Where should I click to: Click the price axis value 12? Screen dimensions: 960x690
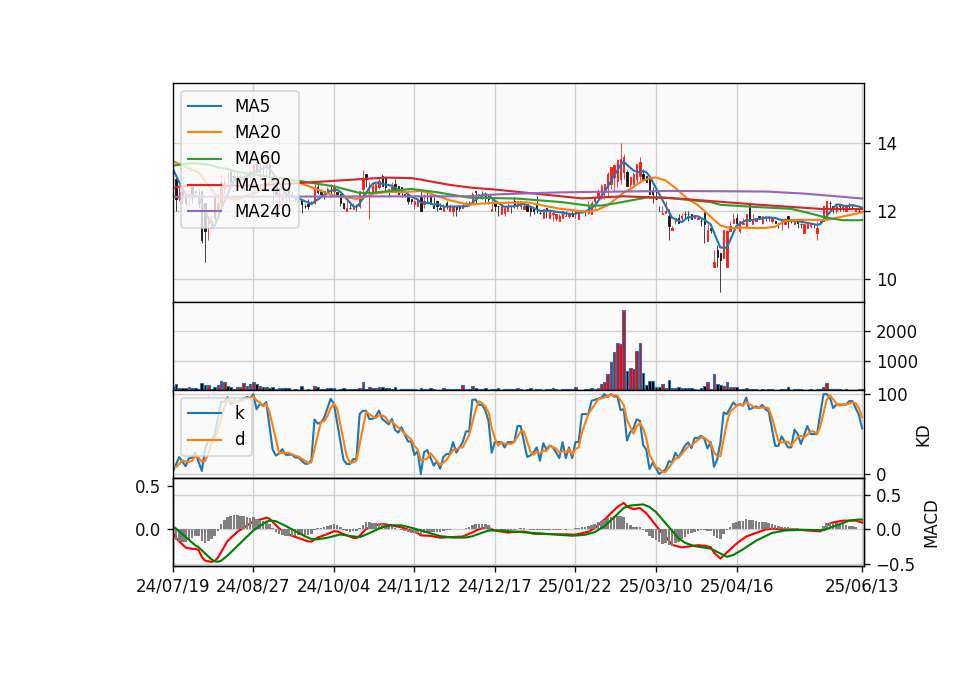point(887,212)
